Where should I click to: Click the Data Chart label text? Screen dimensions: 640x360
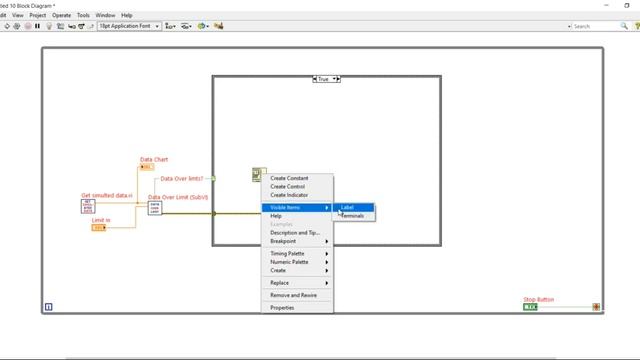click(154, 160)
